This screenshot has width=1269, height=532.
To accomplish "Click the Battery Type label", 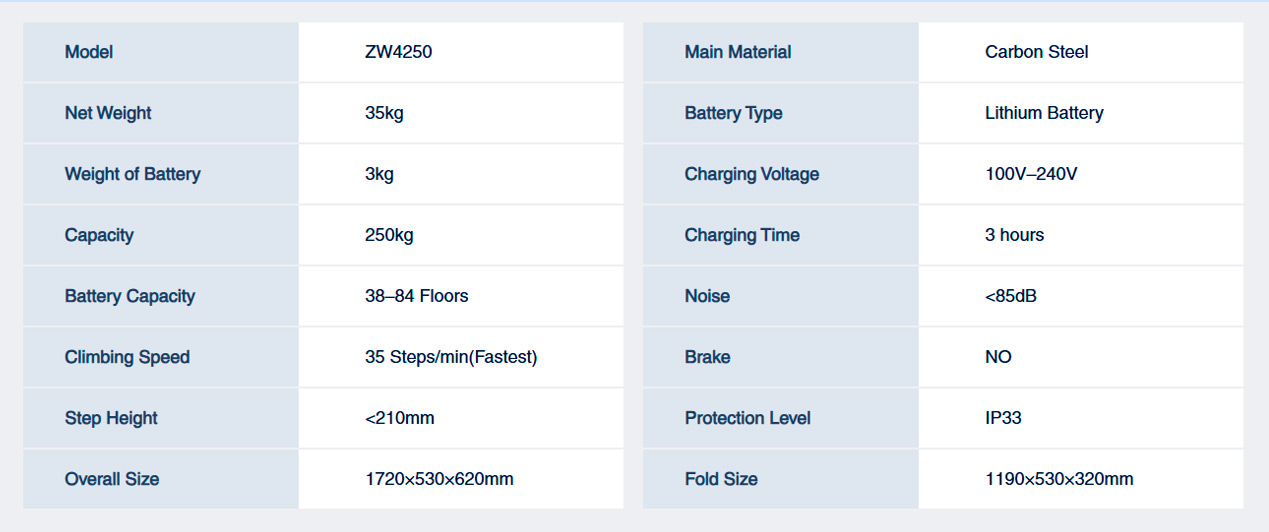I will coord(733,113).
